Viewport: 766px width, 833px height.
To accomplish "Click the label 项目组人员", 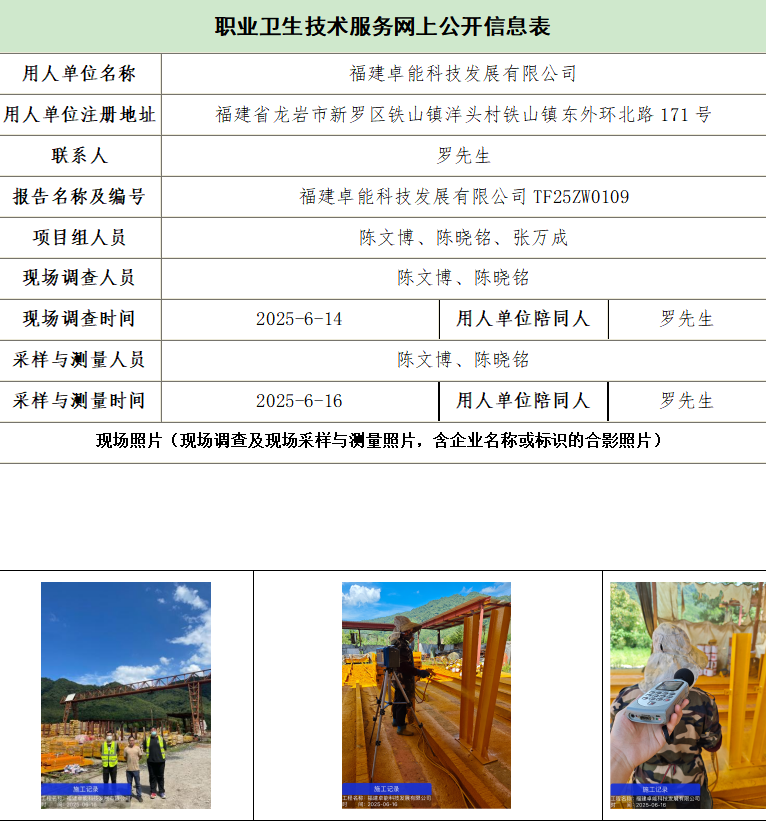I will (x=79, y=237).
